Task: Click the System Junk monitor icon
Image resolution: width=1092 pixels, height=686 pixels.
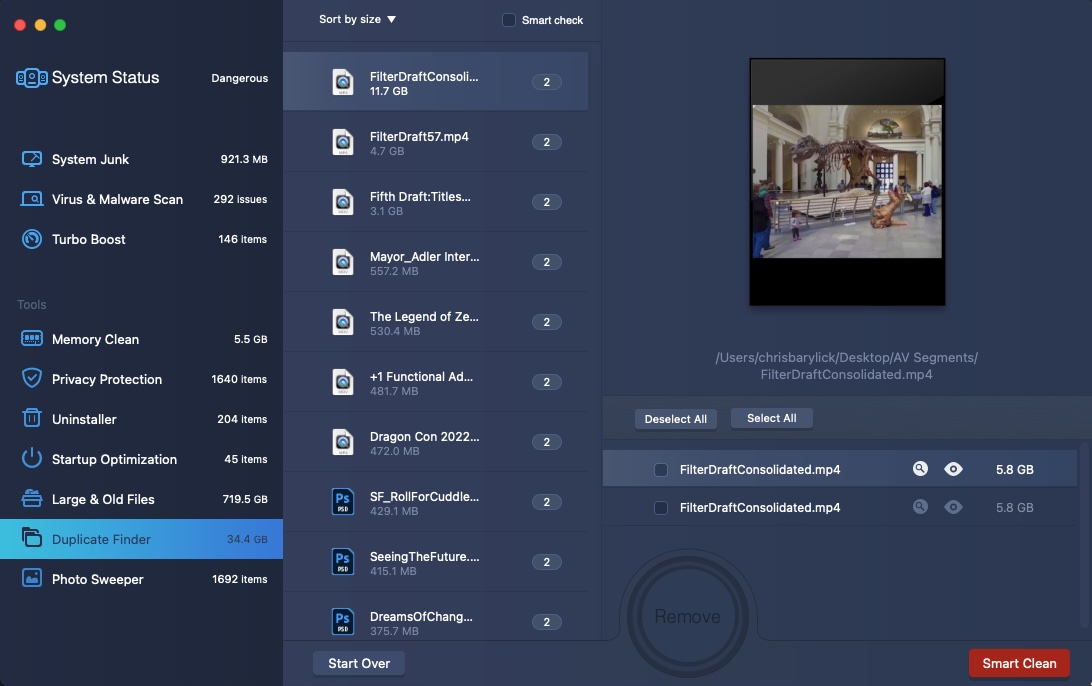Action: pyautogui.click(x=31, y=159)
